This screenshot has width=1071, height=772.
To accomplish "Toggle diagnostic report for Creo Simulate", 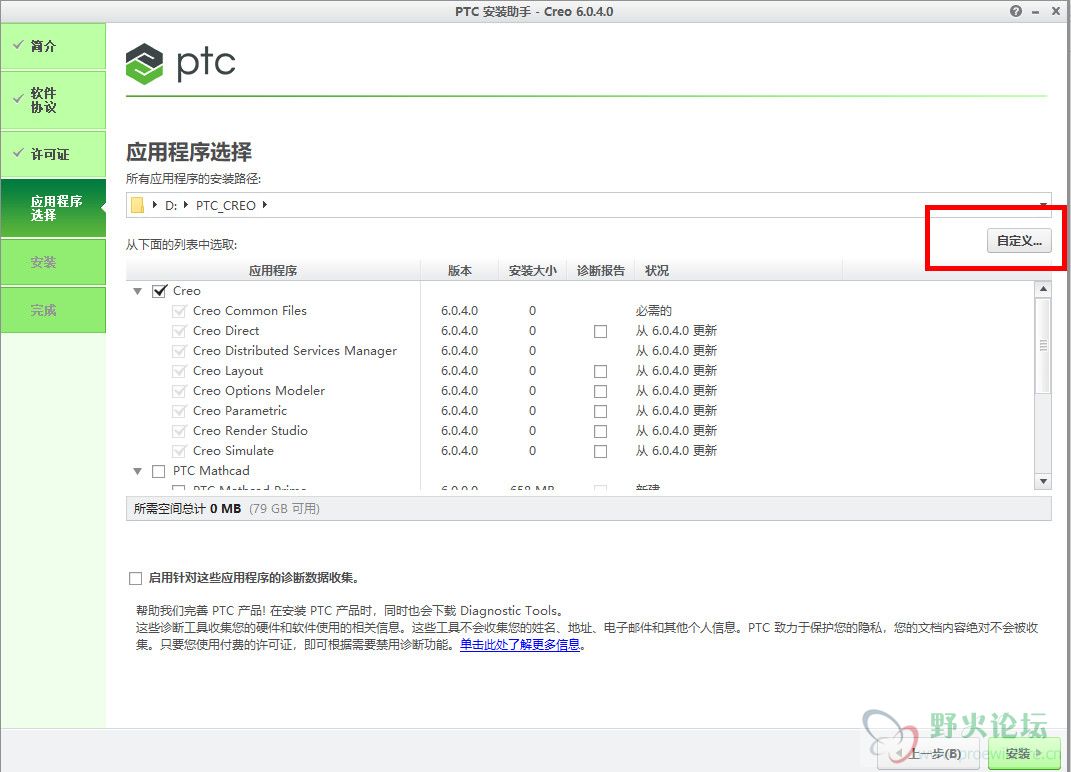I will 600,452.
